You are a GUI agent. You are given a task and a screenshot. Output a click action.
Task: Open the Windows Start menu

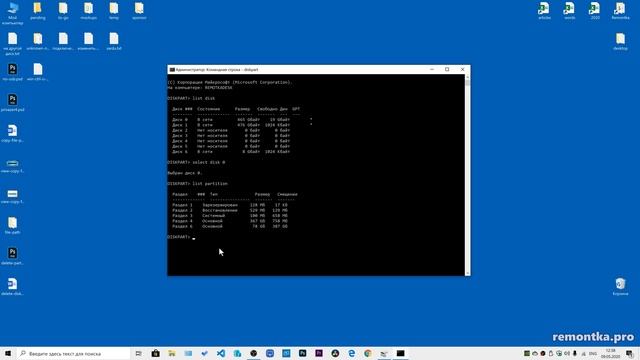pos(8,353)
